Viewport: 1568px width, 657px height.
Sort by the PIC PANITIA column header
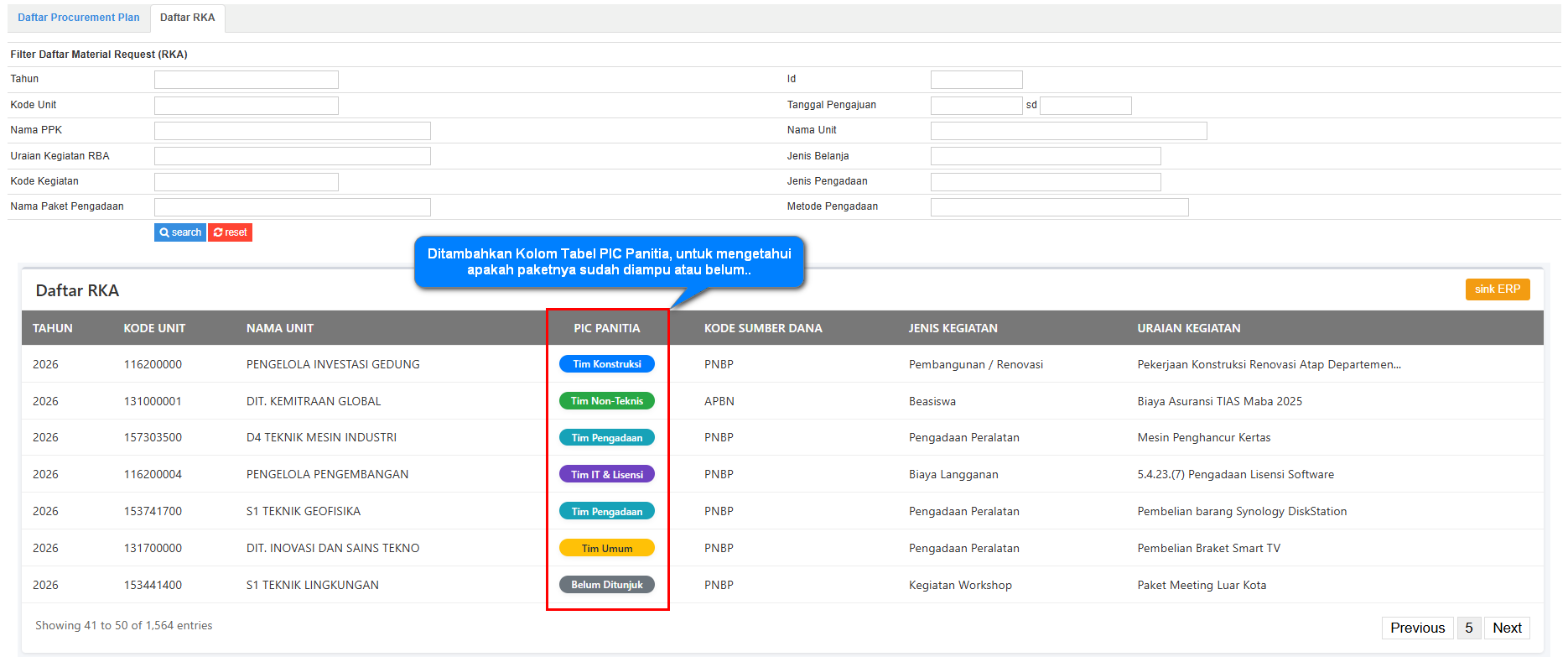[x=607, y=328]
